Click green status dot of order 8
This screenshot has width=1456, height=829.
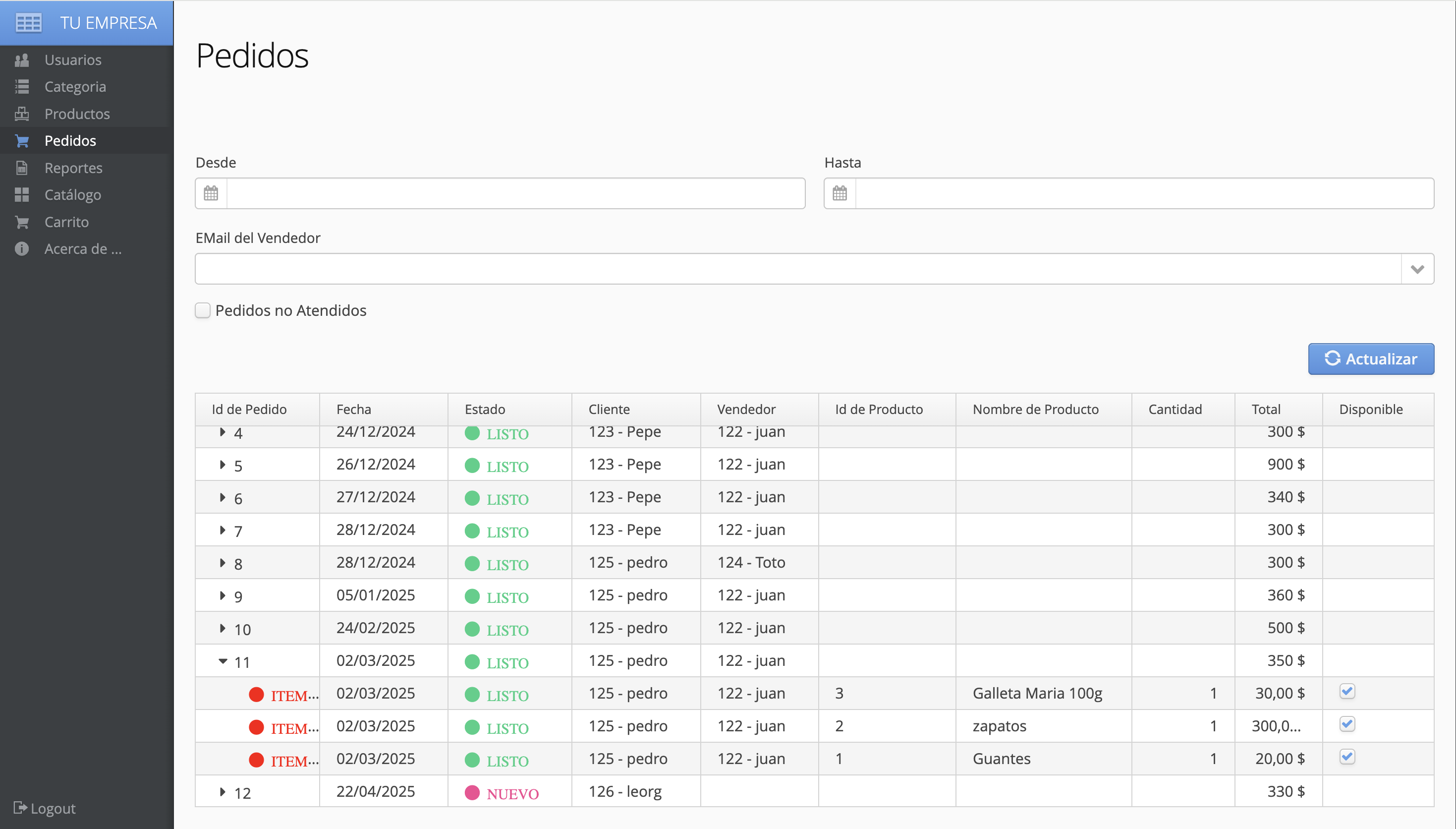[472, 564]
